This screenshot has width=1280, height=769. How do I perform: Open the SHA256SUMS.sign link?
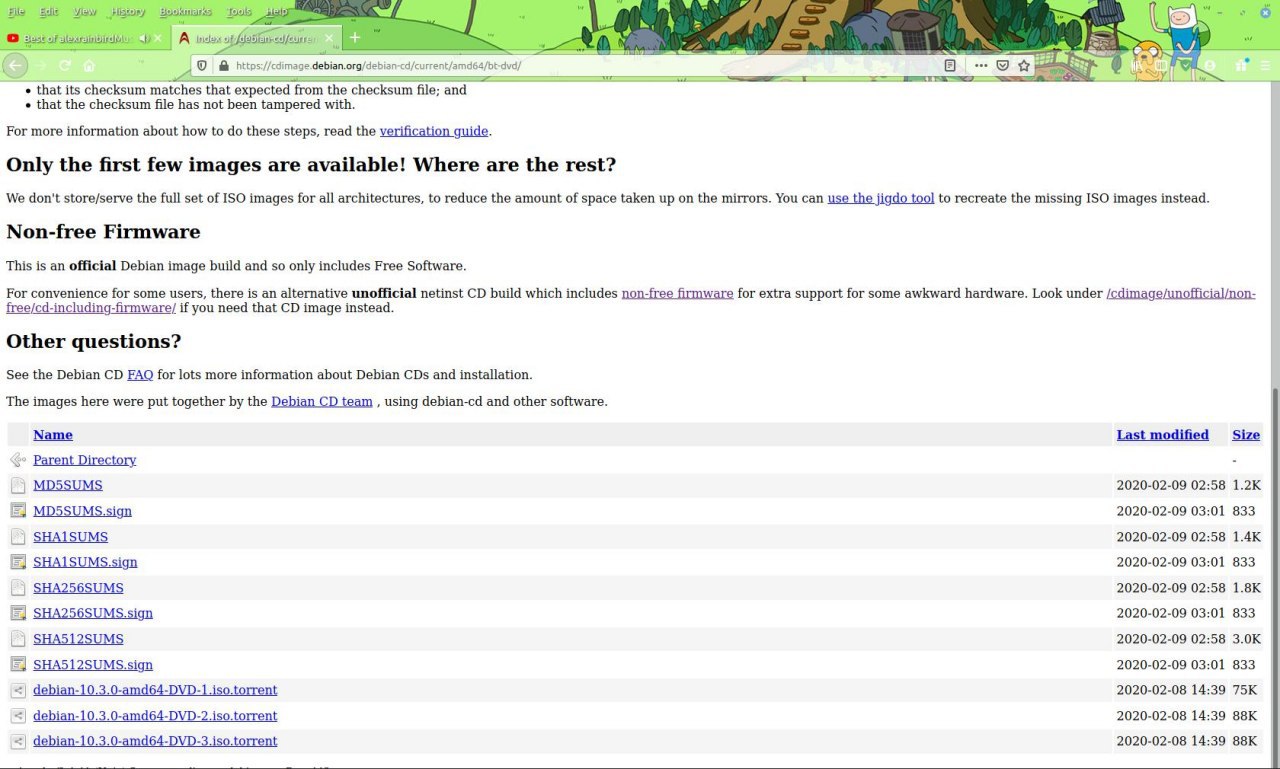point(93,613)
